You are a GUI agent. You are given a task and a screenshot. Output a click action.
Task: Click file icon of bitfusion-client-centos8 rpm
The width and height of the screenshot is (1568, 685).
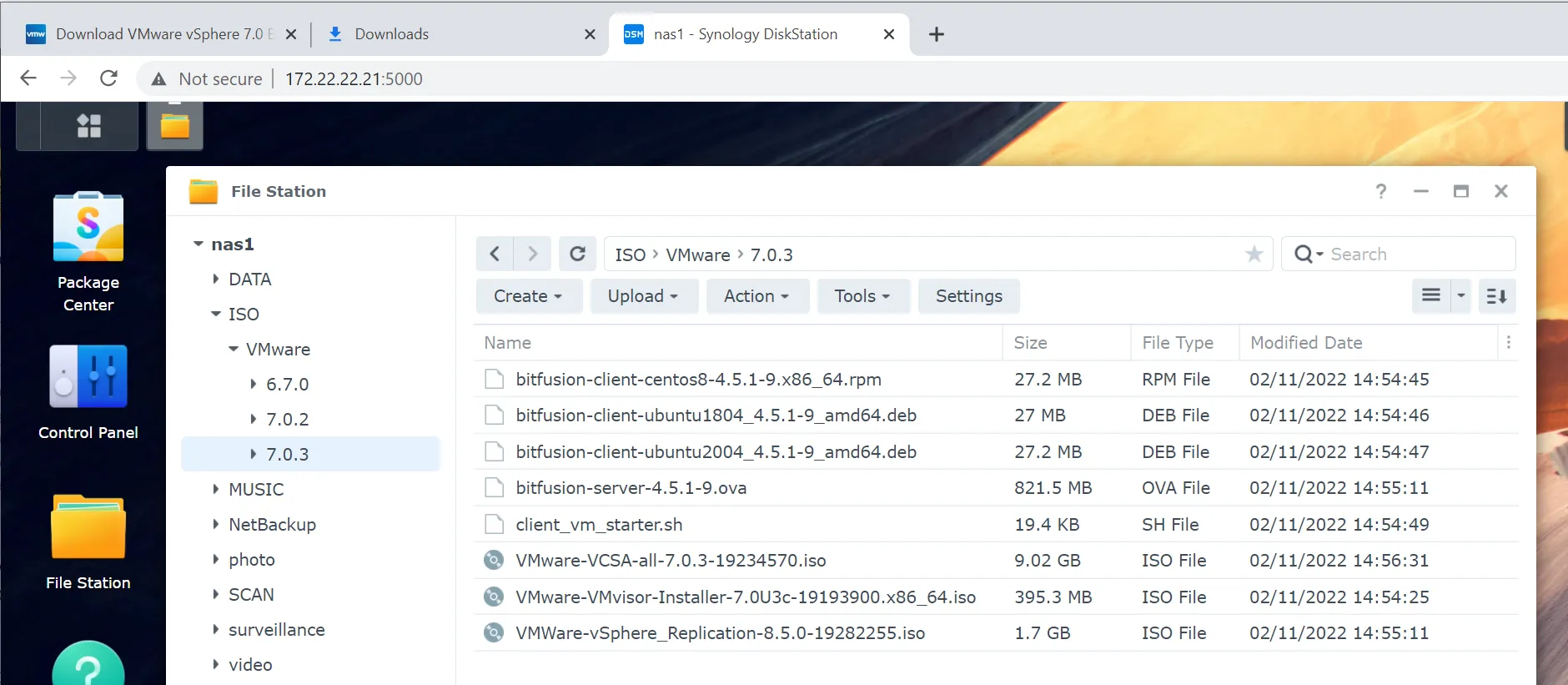point(494,379)
